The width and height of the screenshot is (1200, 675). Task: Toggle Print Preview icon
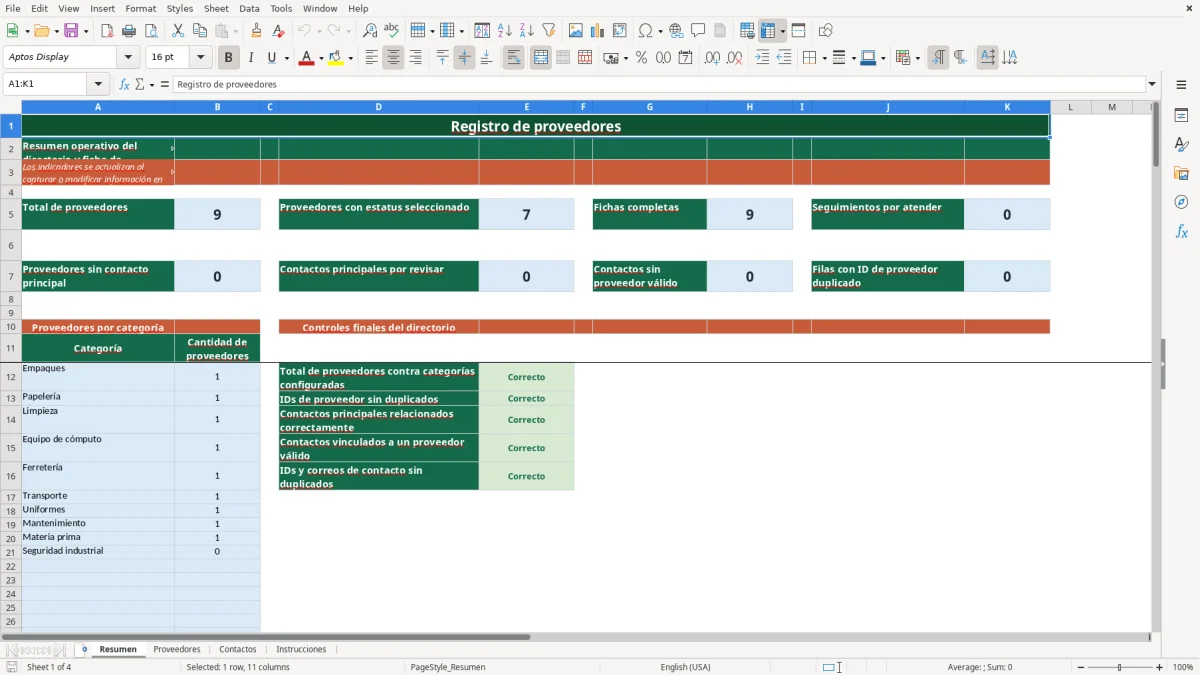pos(151,31)
